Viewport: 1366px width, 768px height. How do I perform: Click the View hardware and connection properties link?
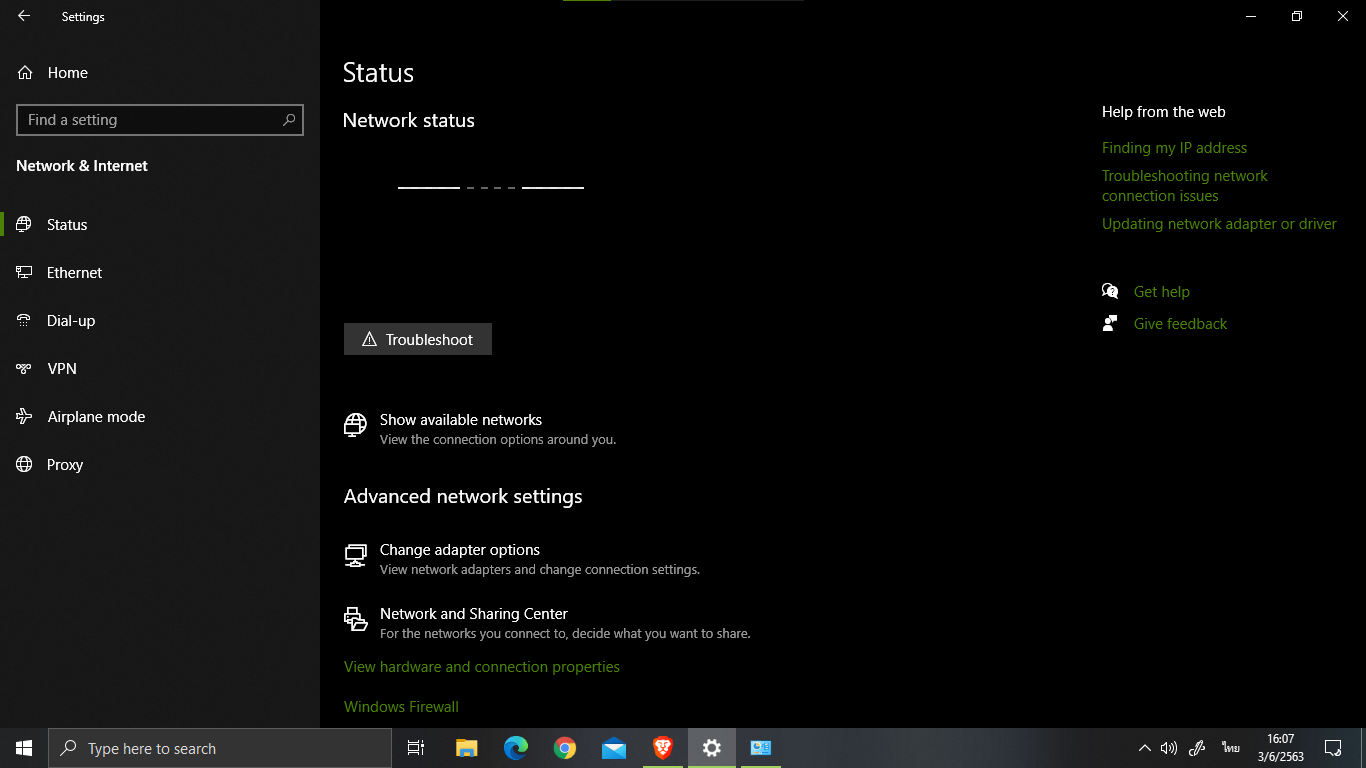click(482, 667)
